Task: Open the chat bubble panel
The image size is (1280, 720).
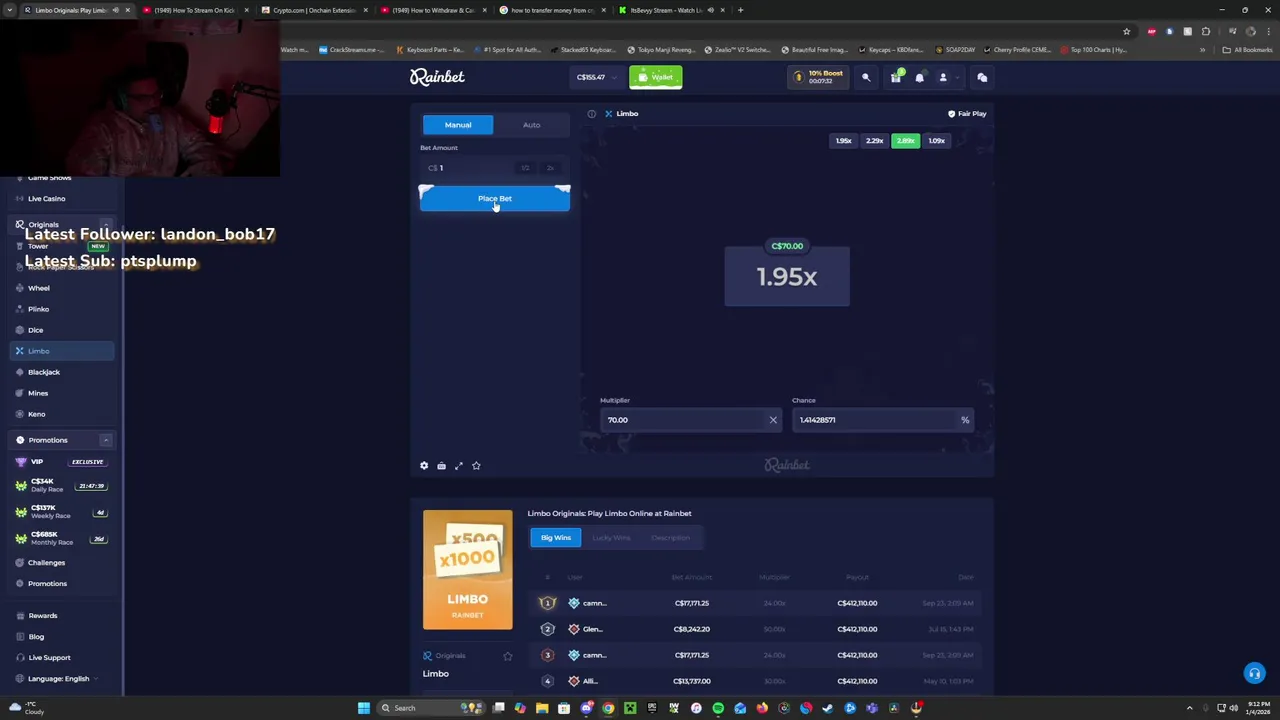Action: [x=982, y=77]
